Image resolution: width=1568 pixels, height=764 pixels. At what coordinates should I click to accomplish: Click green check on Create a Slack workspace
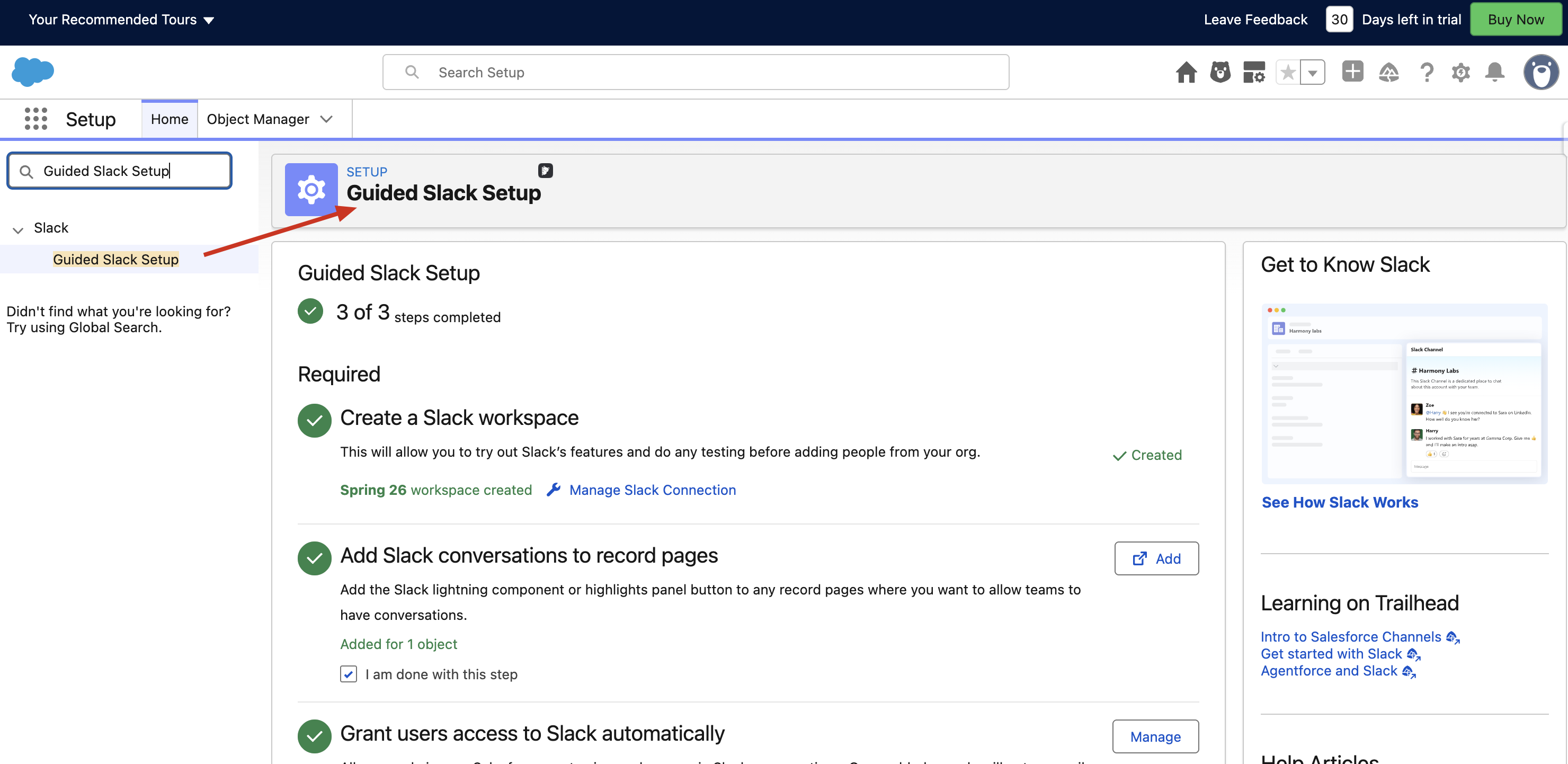314,420
